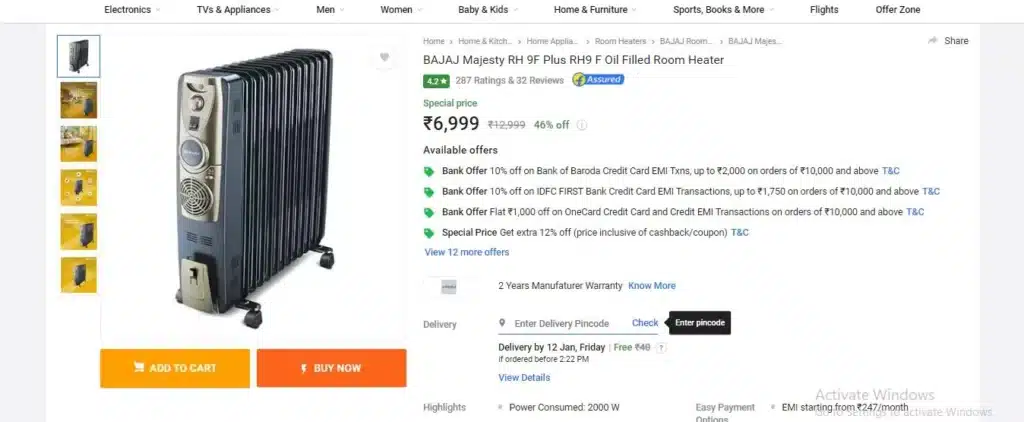Click the 4.2 star rating badge
This screenshot has height=422, width=1024.
click(x=436, y=81)
